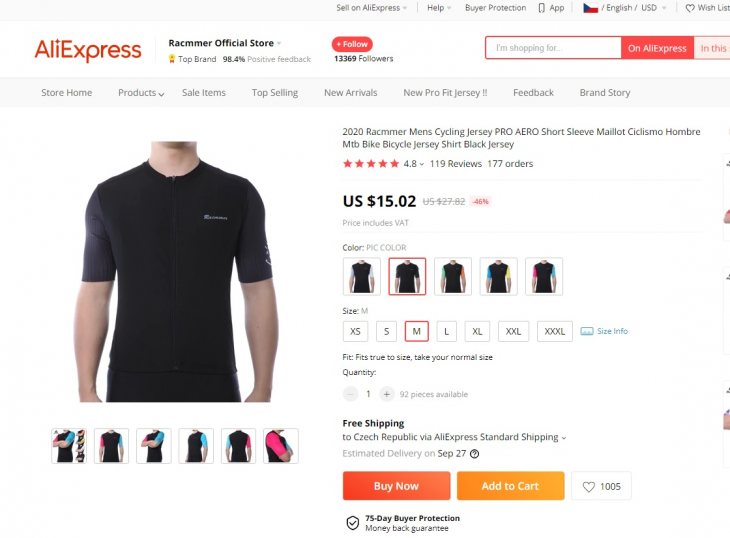Select size XL option

[477, 331]
